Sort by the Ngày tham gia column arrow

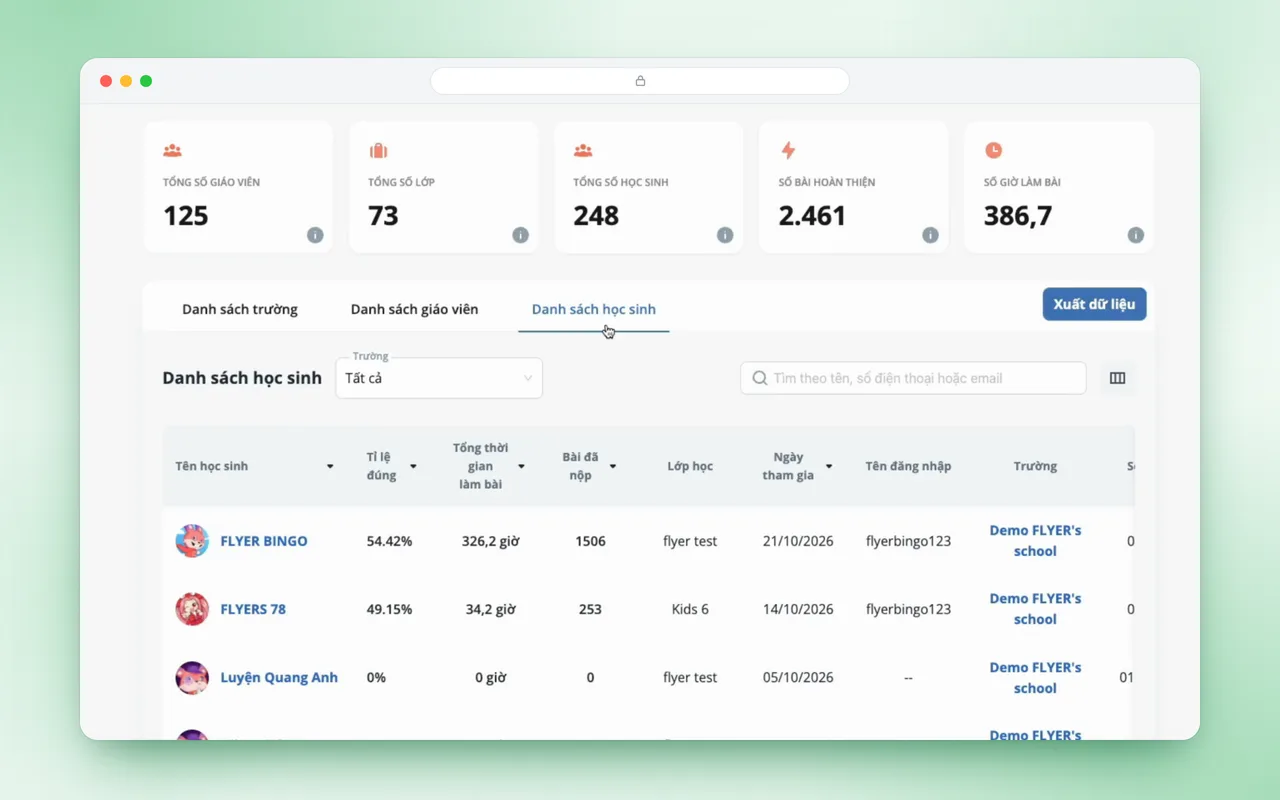(829, 467)
